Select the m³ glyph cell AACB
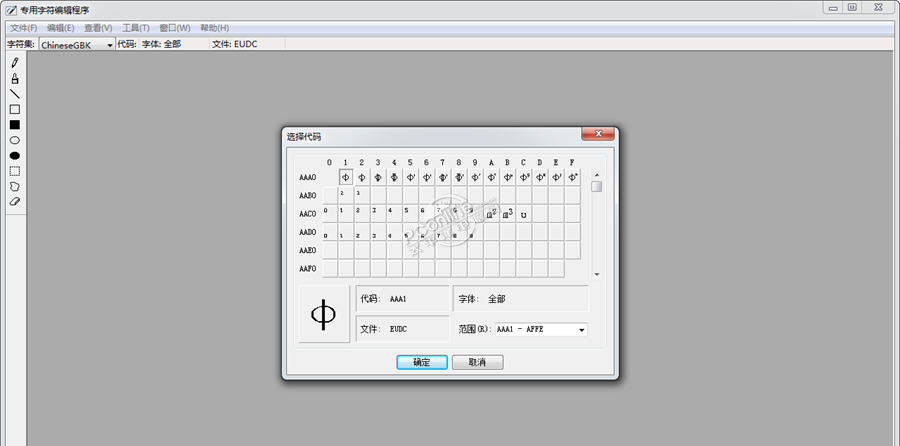The width and height of the screenshot is (900, 446). 507,214
